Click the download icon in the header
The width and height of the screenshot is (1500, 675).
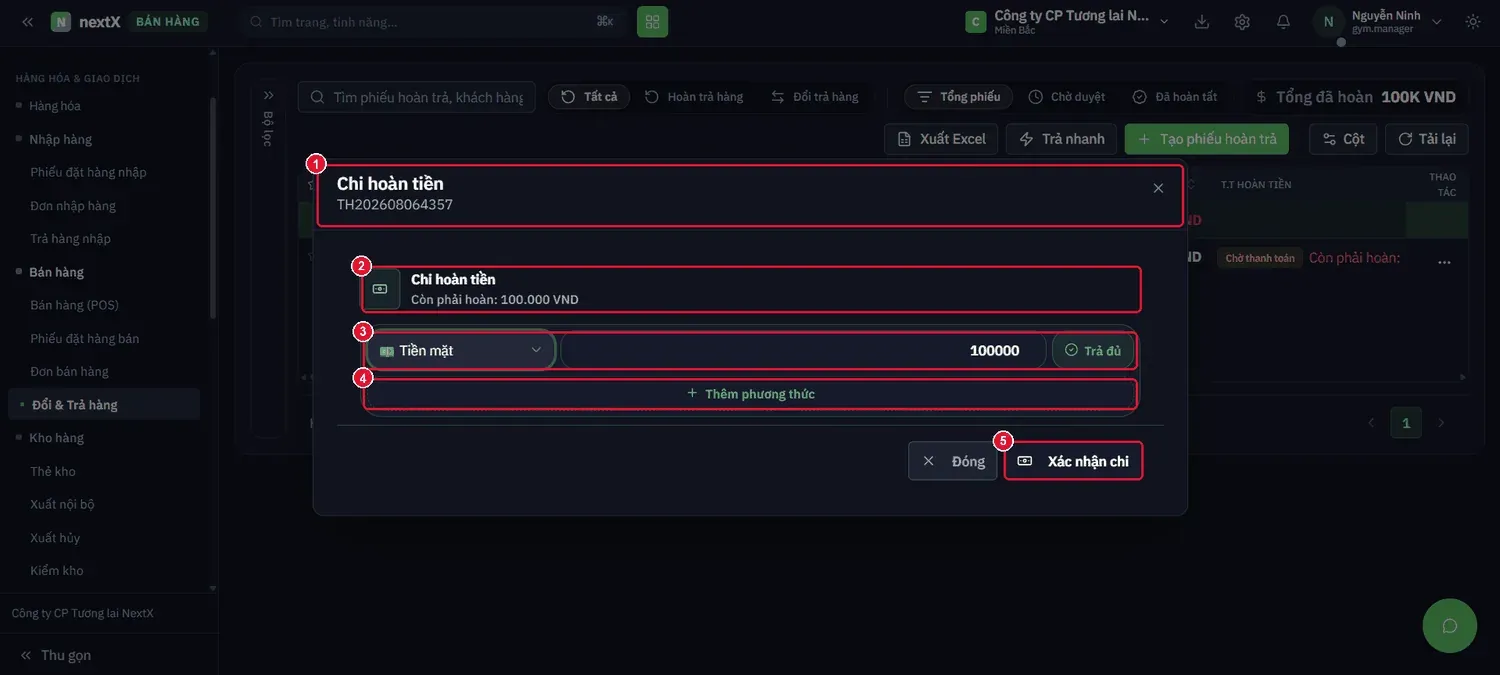[1202, 21]
